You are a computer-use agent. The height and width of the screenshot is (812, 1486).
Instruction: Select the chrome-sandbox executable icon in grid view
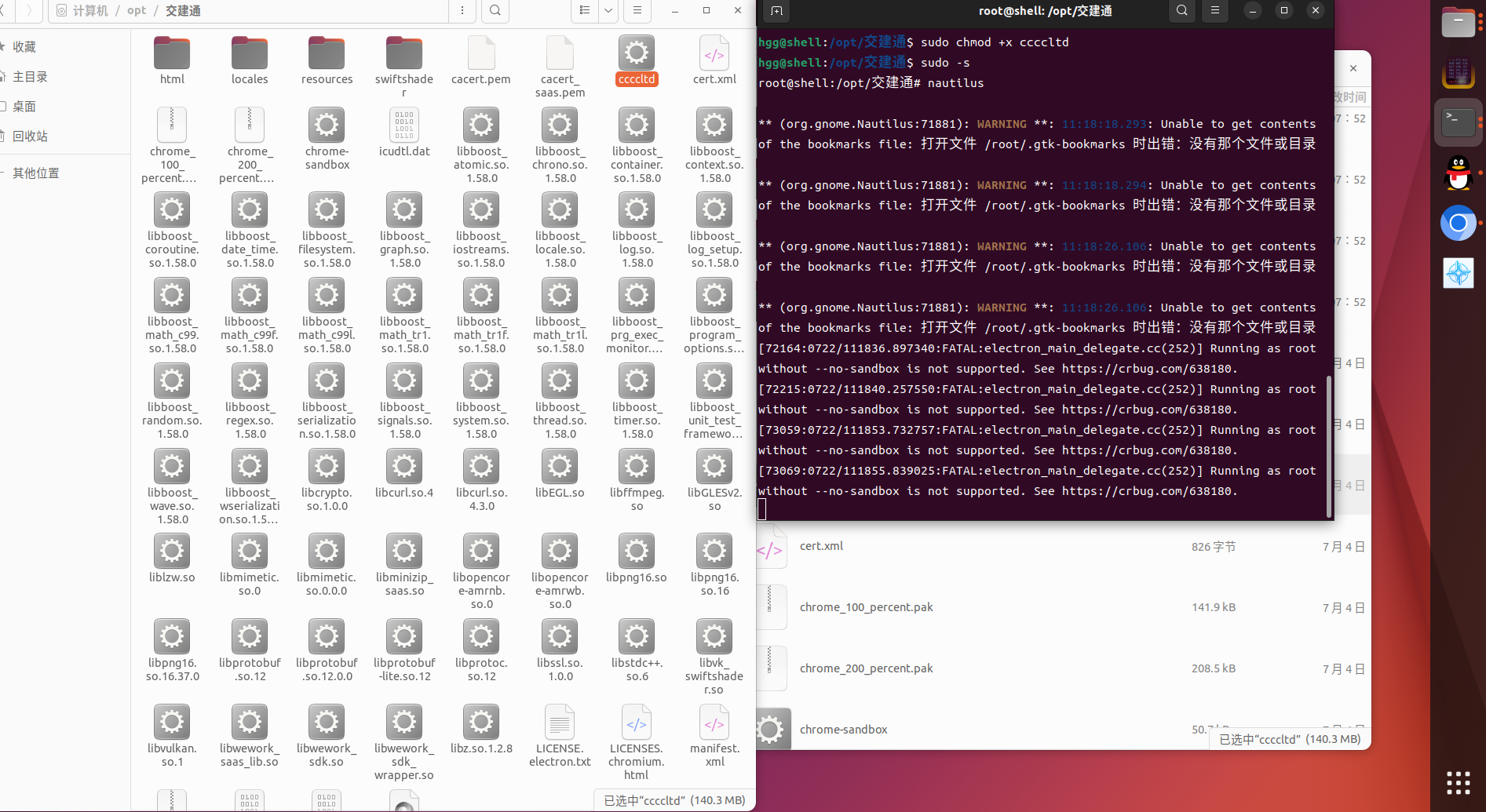pos(327,125)
